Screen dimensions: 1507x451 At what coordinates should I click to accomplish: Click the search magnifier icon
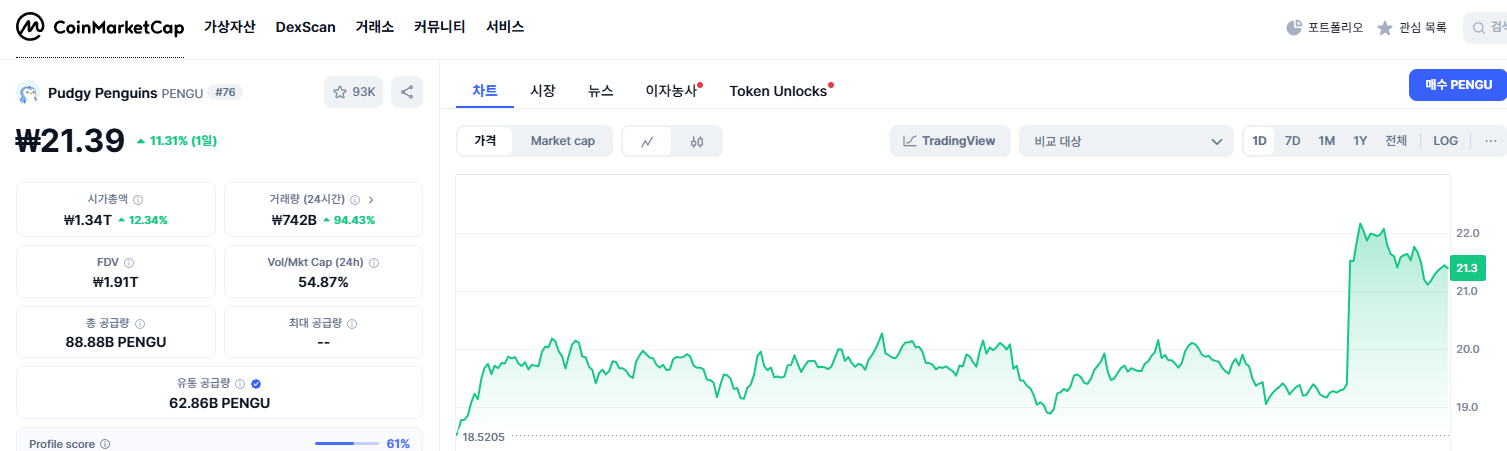(x=1479, y=28)
